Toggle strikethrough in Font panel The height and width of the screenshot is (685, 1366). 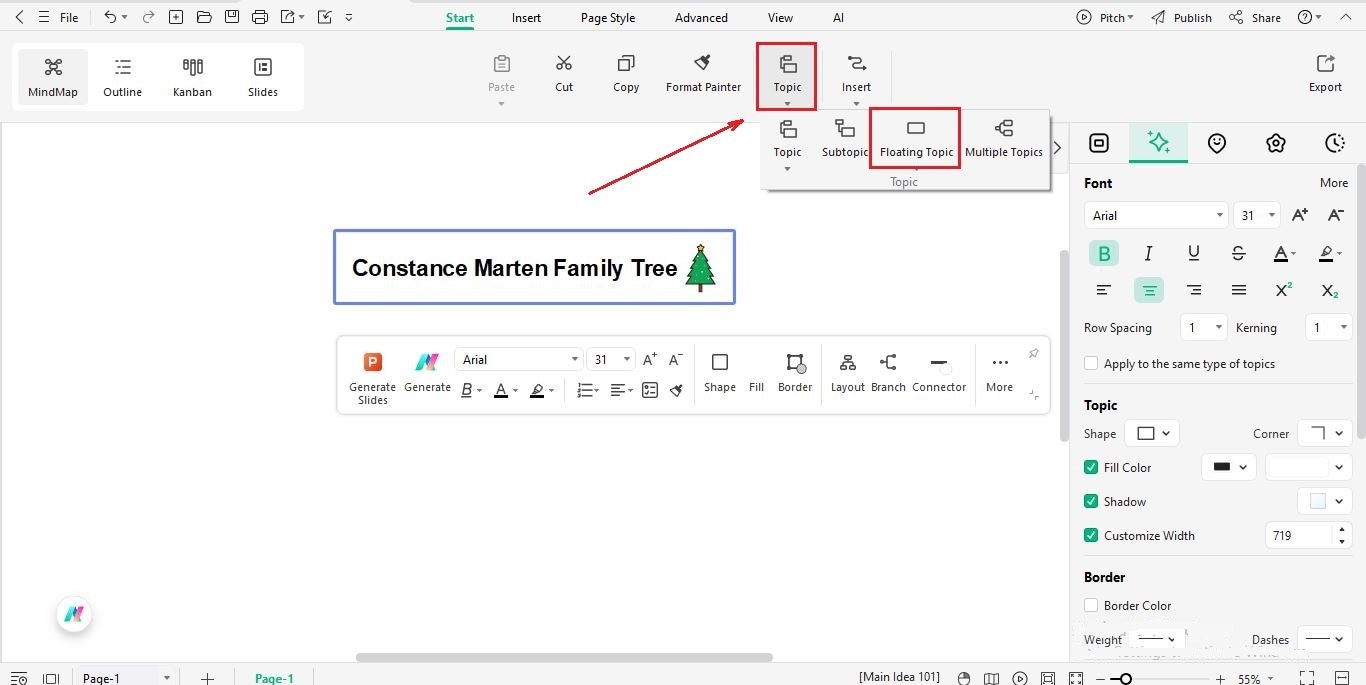coord(1238,253)
